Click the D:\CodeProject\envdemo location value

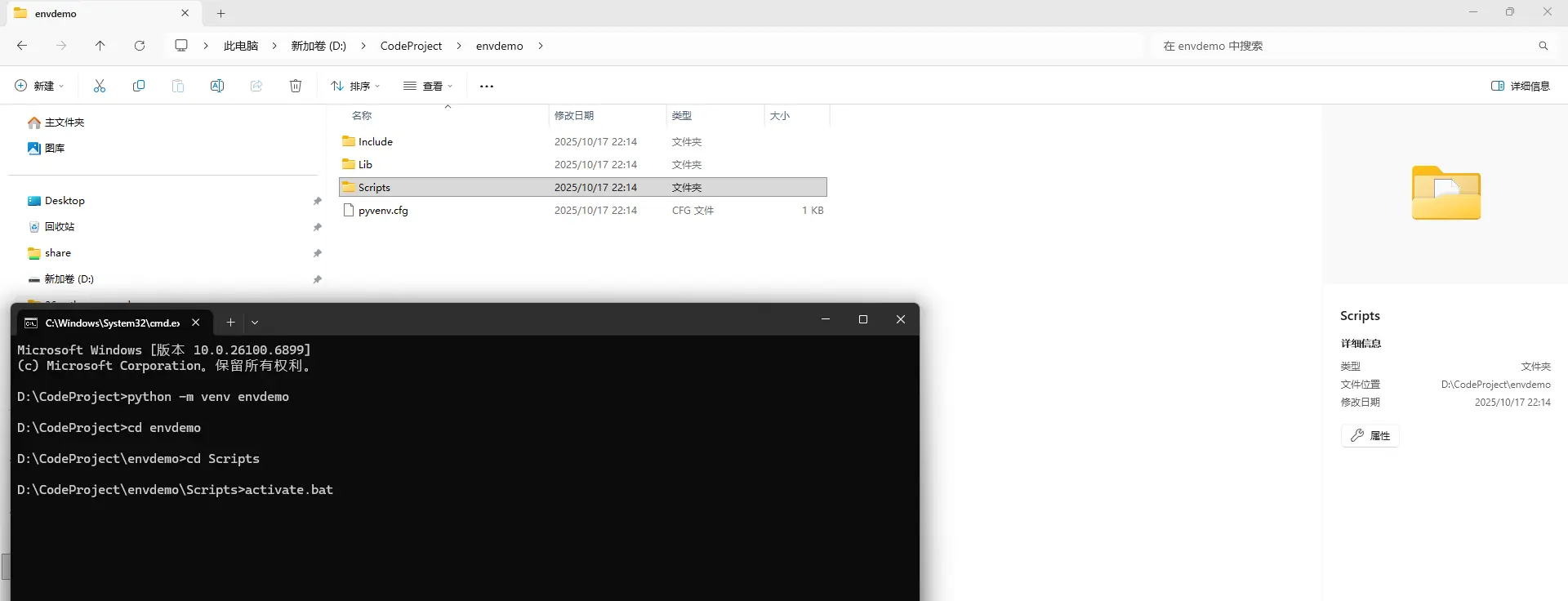coord(1495,385)
